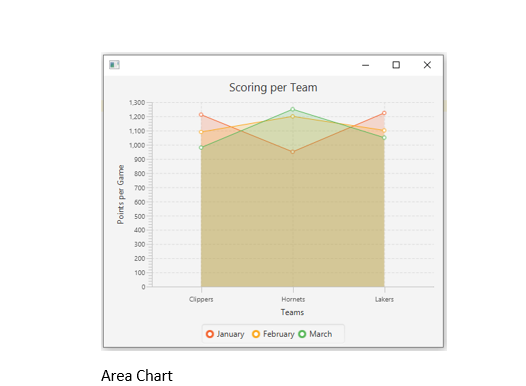Click the February legend marker

(x=256, y=334)
